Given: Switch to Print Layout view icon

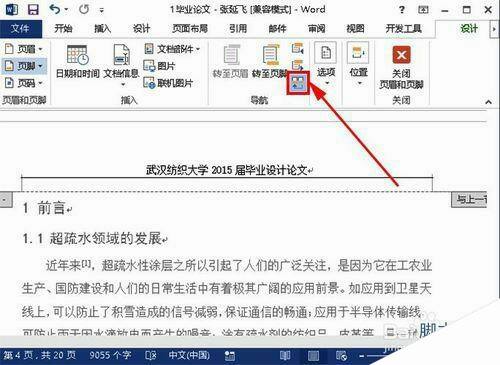Looking at the screenshot, I should click(313, 356).
